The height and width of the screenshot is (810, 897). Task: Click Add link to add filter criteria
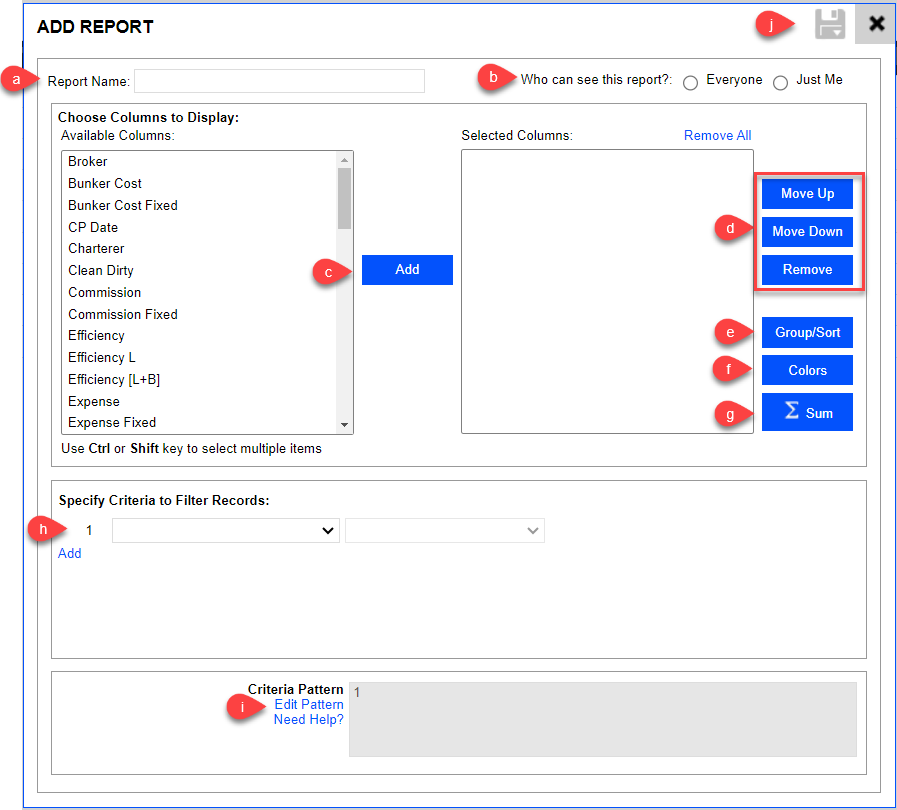click(69, 553)
